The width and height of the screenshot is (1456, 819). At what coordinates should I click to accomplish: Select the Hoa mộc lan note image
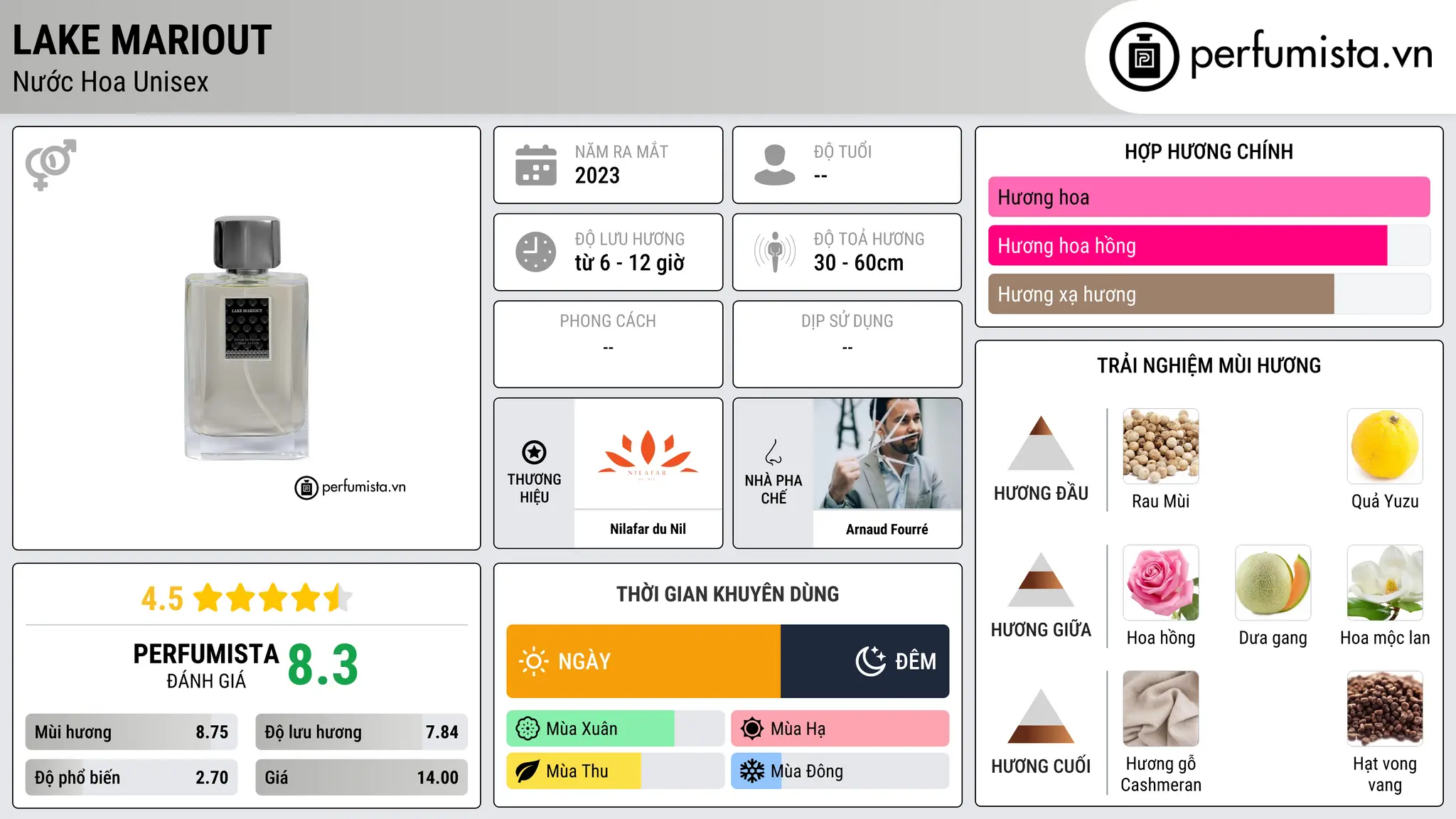coord(1385,583)
